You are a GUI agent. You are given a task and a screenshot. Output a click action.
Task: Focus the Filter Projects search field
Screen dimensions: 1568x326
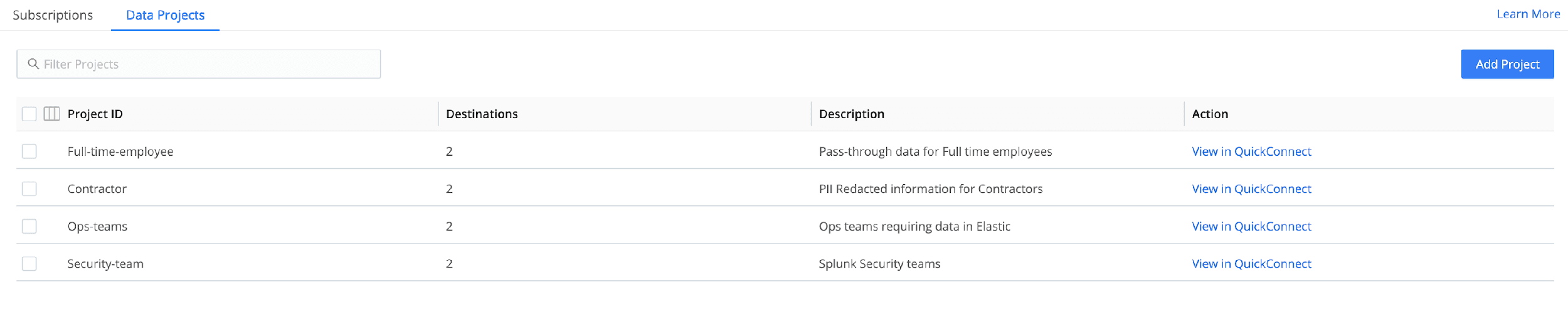[207, 64]
